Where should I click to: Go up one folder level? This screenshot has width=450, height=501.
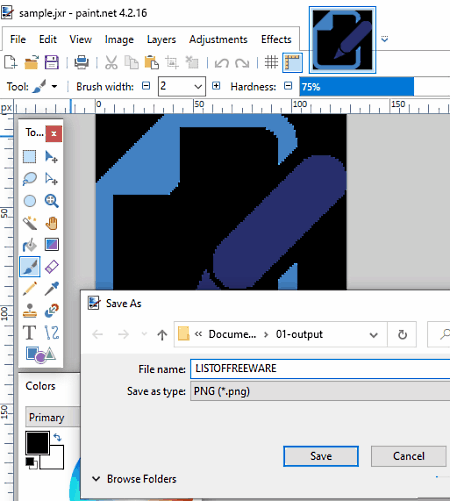pyautogui.click(x=162, y=334)
